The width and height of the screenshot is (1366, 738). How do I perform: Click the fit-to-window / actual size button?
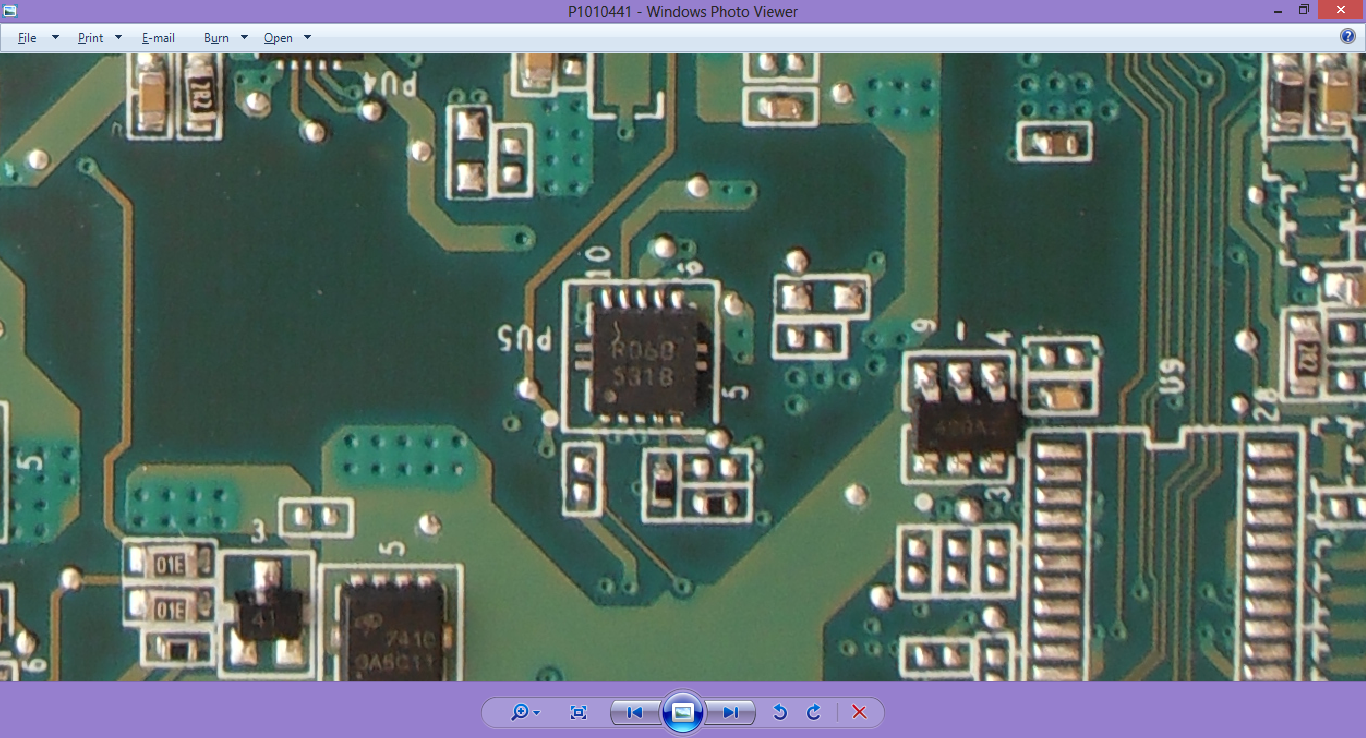pos(578,712)
